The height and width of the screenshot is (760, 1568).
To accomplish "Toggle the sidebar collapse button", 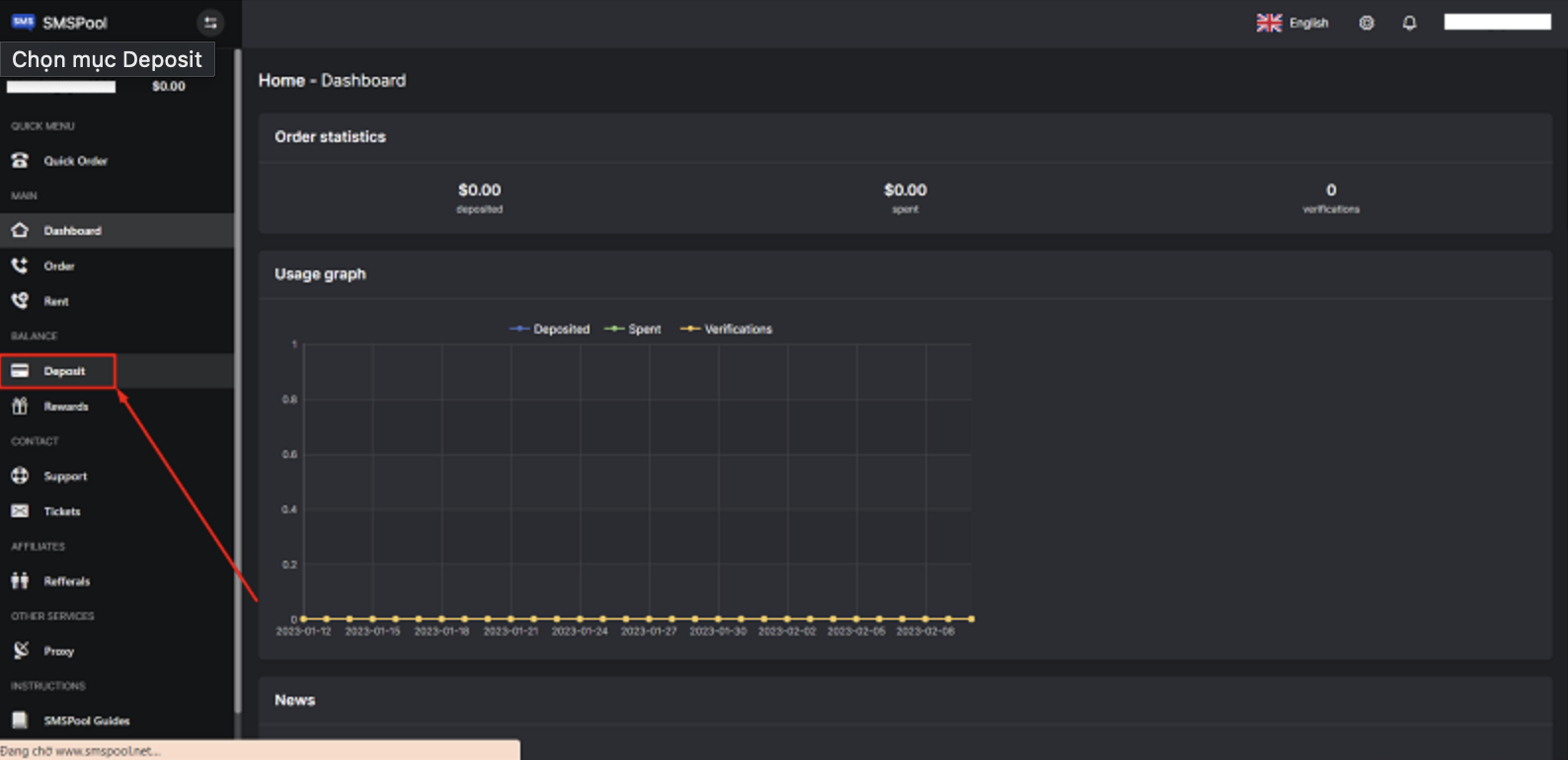I will [x=210, y=23].
